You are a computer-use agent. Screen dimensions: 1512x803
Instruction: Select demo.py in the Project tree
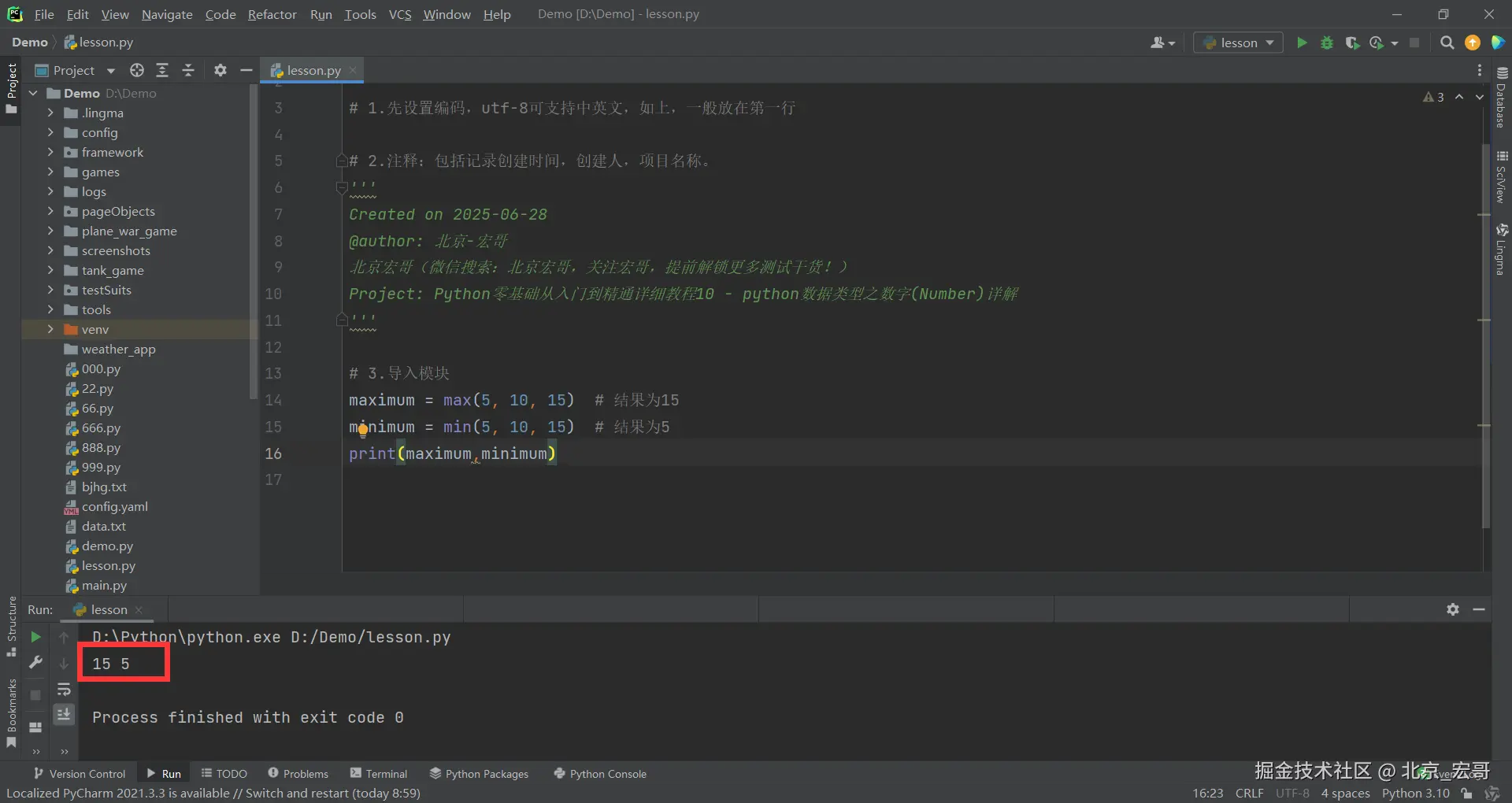107,546
